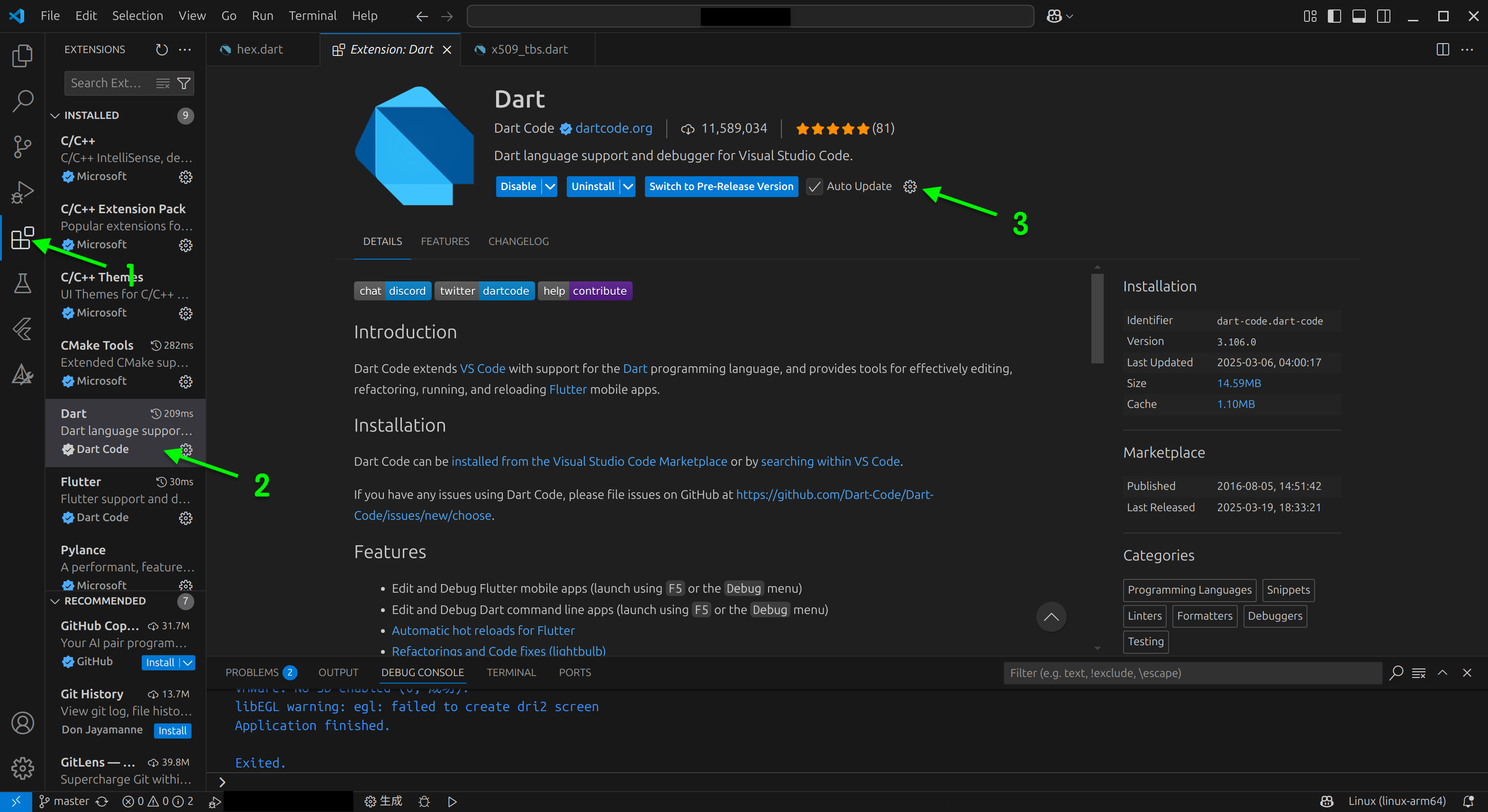This screenshot has width=1488, height=812.
Task: Focus the debug console Filter field
Action: 1192,673
